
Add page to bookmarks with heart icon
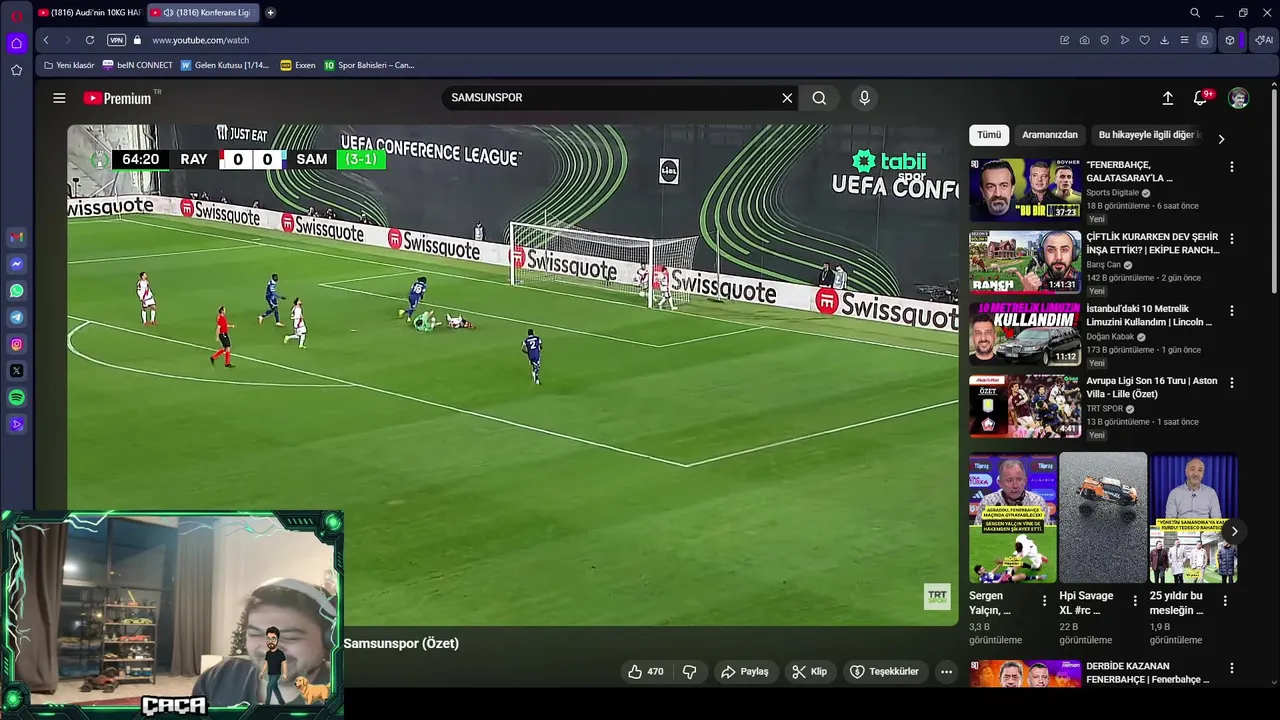pyautogui.click(x=1145, y=40)
